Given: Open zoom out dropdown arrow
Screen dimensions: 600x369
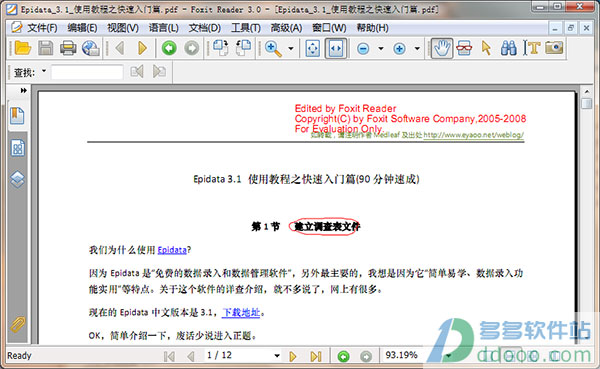Looking at the screenshot, I should coord(381,49).
